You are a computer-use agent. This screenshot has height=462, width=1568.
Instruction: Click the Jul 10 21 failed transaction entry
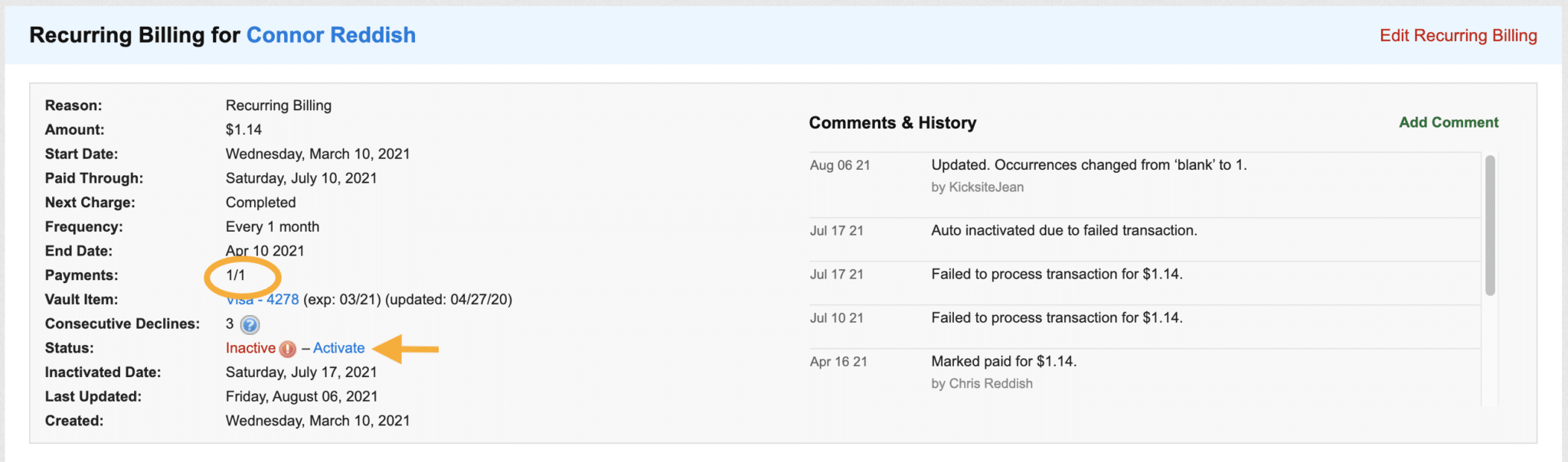1056,317
